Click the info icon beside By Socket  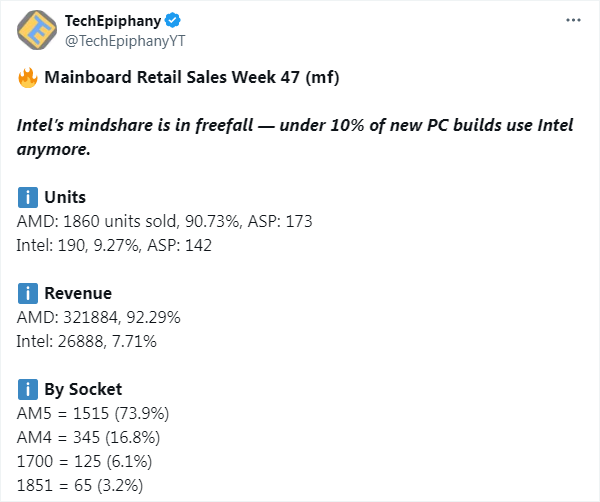tap(28, 389)
